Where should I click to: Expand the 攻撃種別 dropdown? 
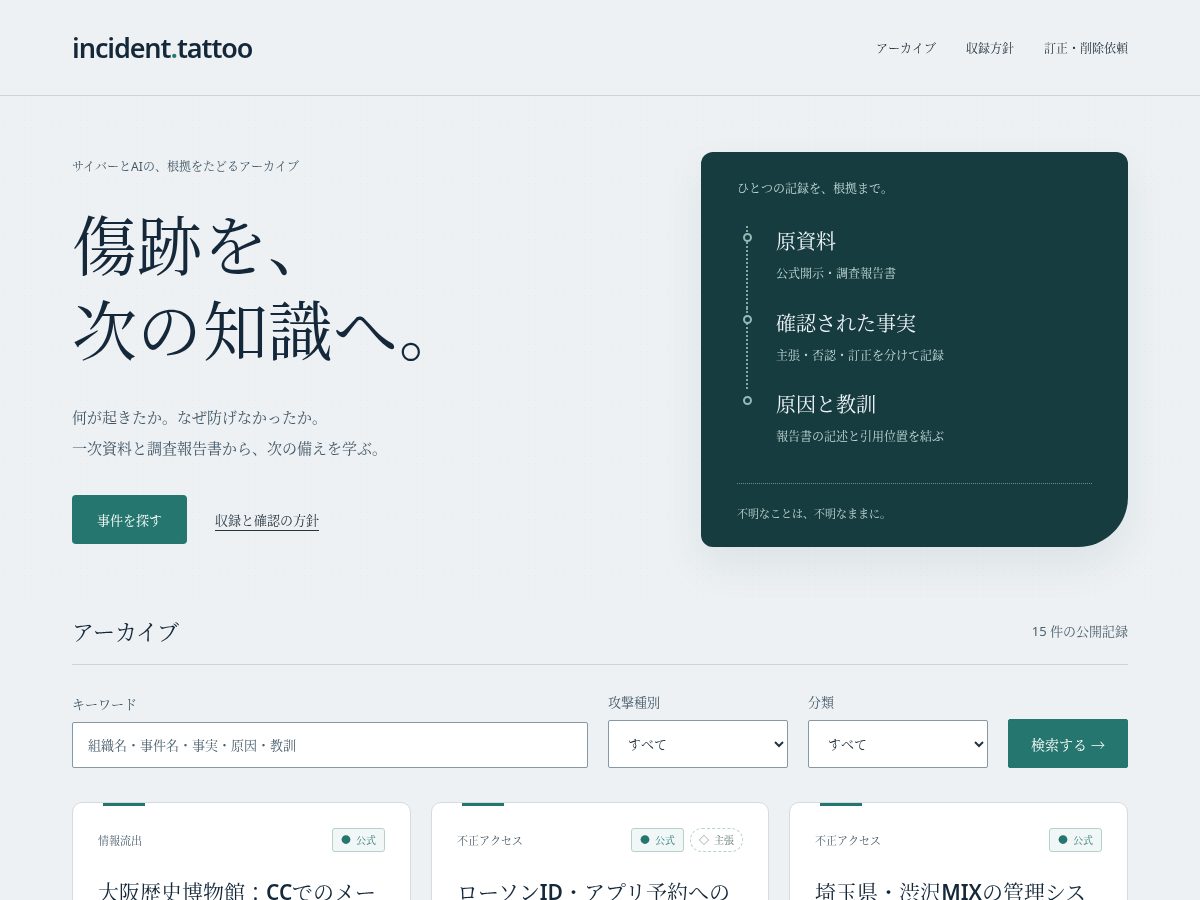[x=698, y=744]
